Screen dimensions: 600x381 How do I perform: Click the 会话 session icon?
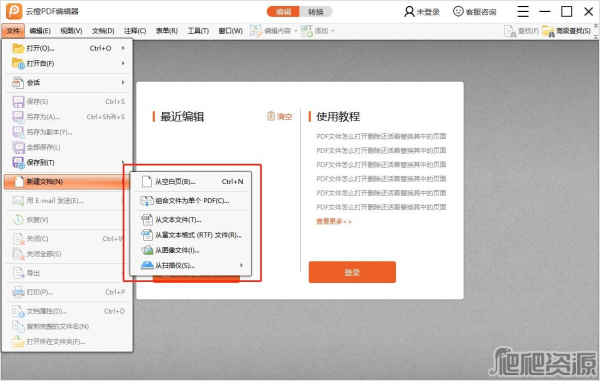coord(18,82)
